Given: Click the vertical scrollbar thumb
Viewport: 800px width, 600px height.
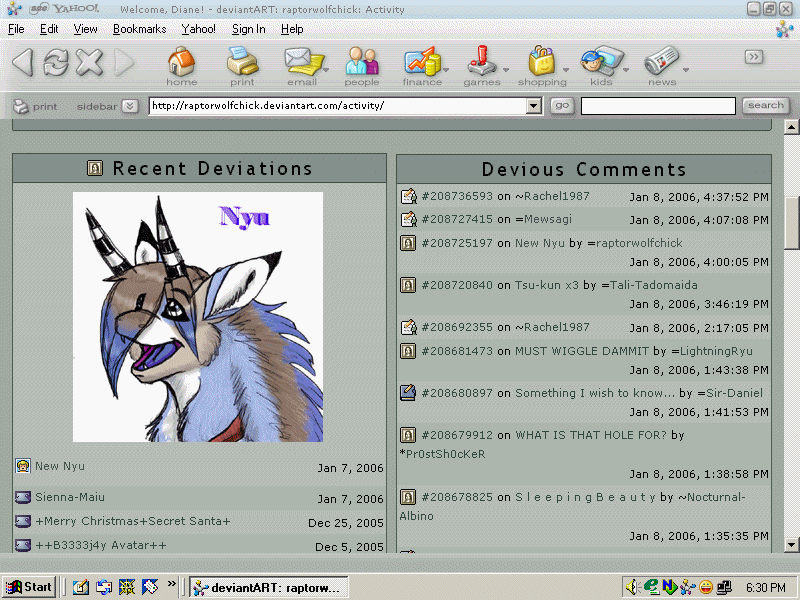Looking at the screenshot, I should coord(792,222).
